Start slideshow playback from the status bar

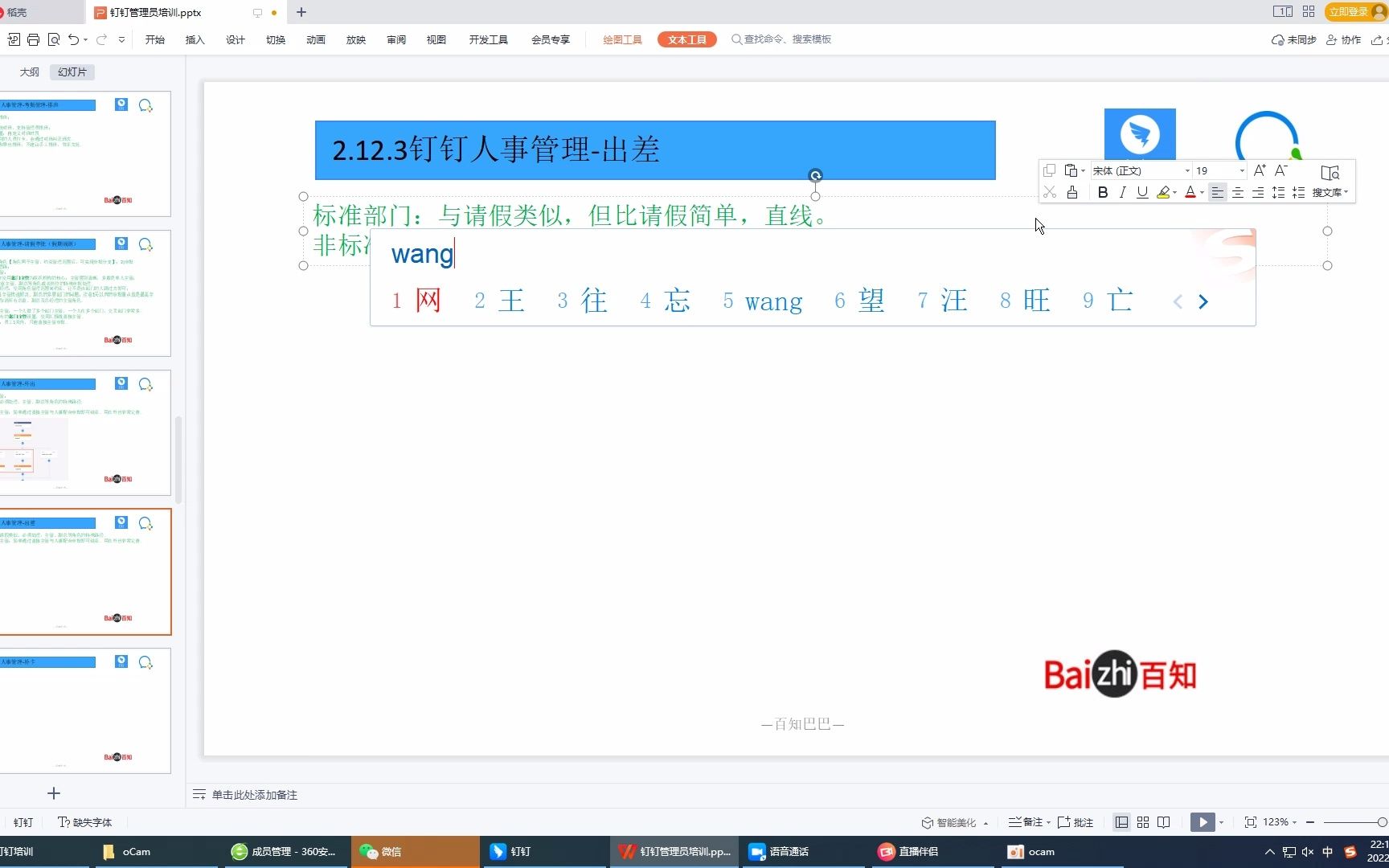[1202, 821]
